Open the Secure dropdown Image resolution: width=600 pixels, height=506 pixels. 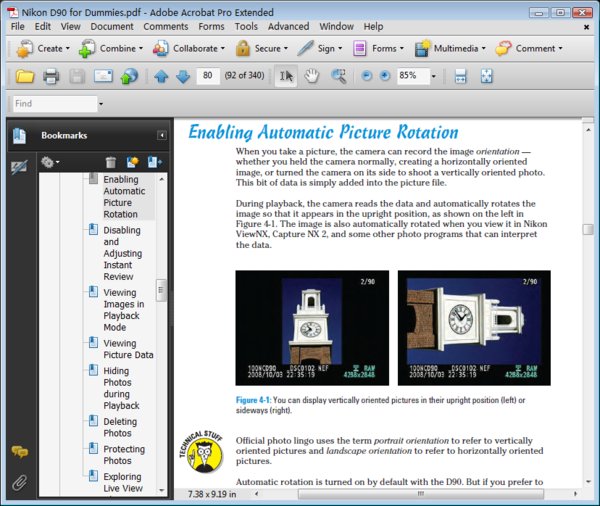261,49
